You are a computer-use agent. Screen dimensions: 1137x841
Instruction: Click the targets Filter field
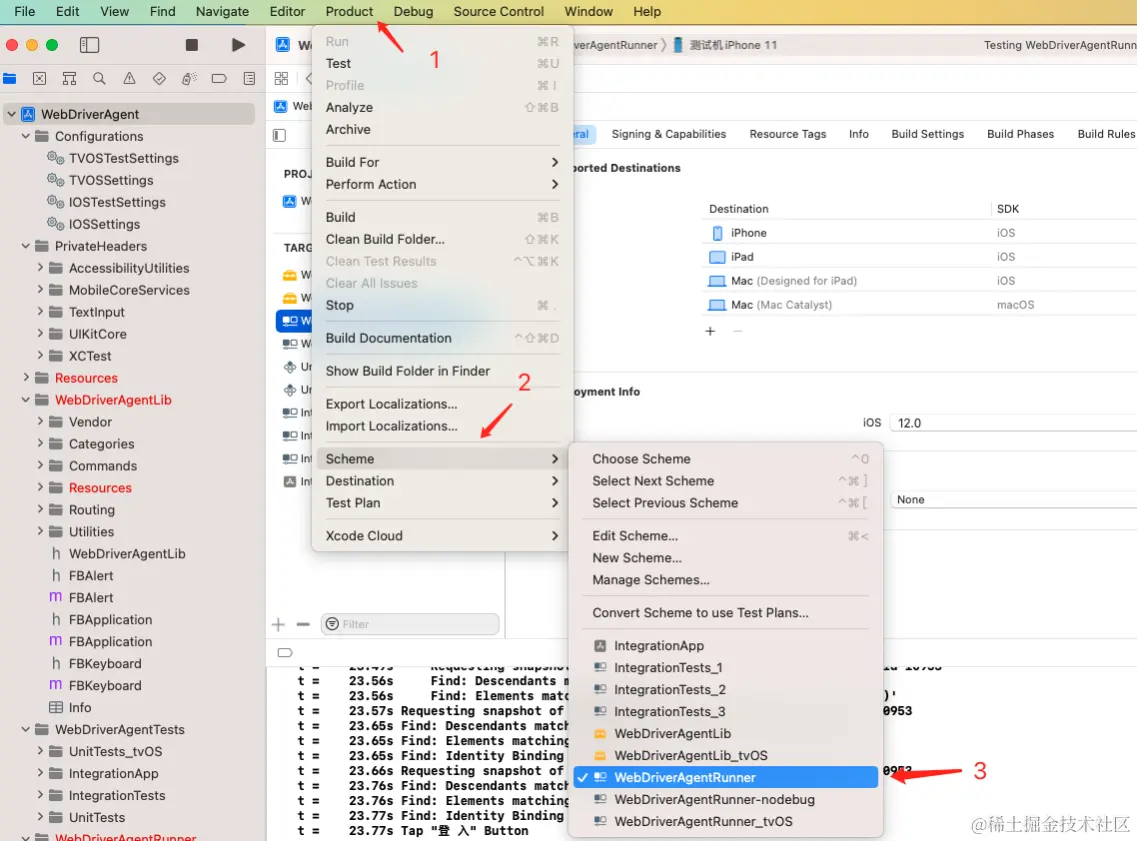(x=410, y=624)
